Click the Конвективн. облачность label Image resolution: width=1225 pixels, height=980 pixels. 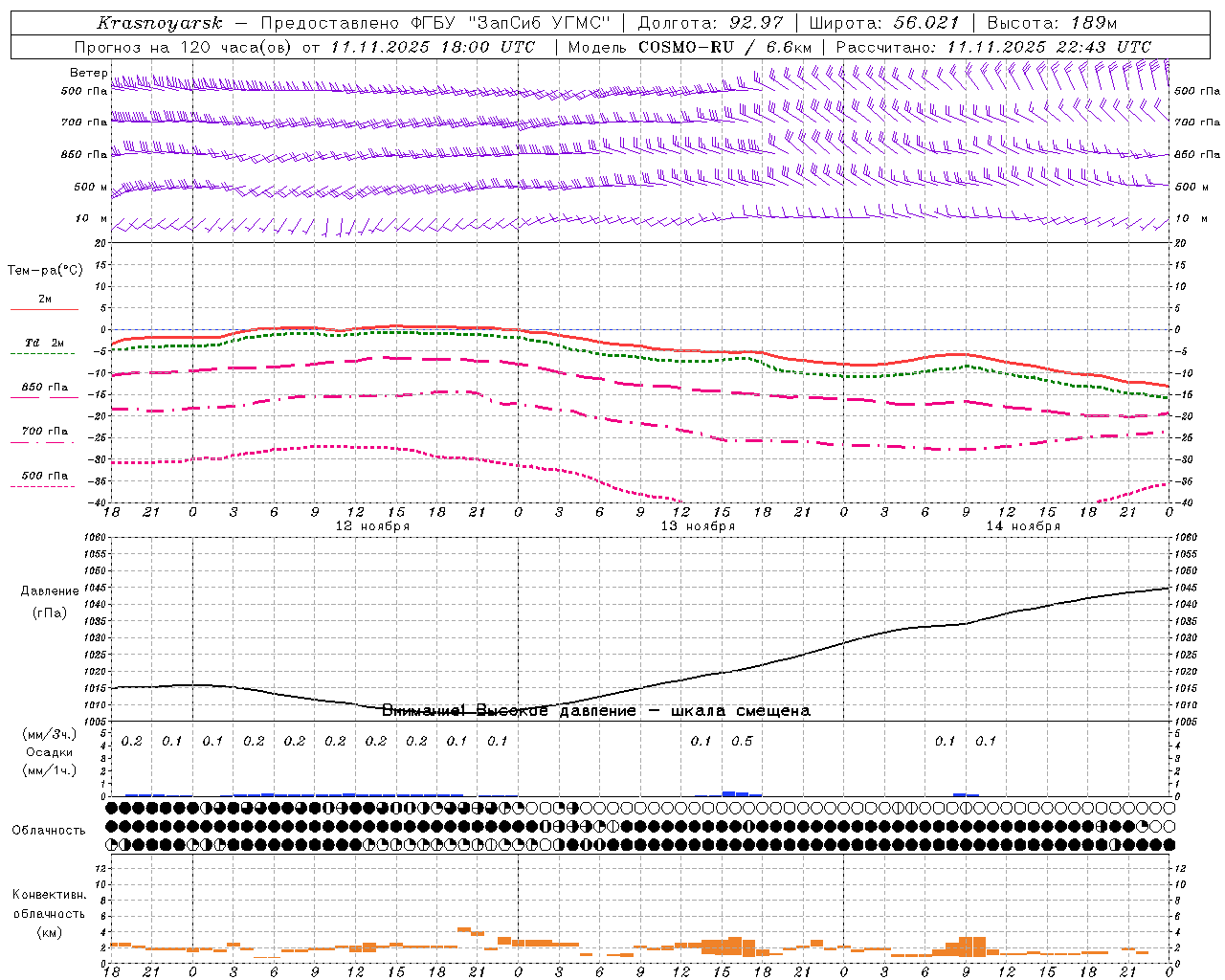tap(49, 903)
